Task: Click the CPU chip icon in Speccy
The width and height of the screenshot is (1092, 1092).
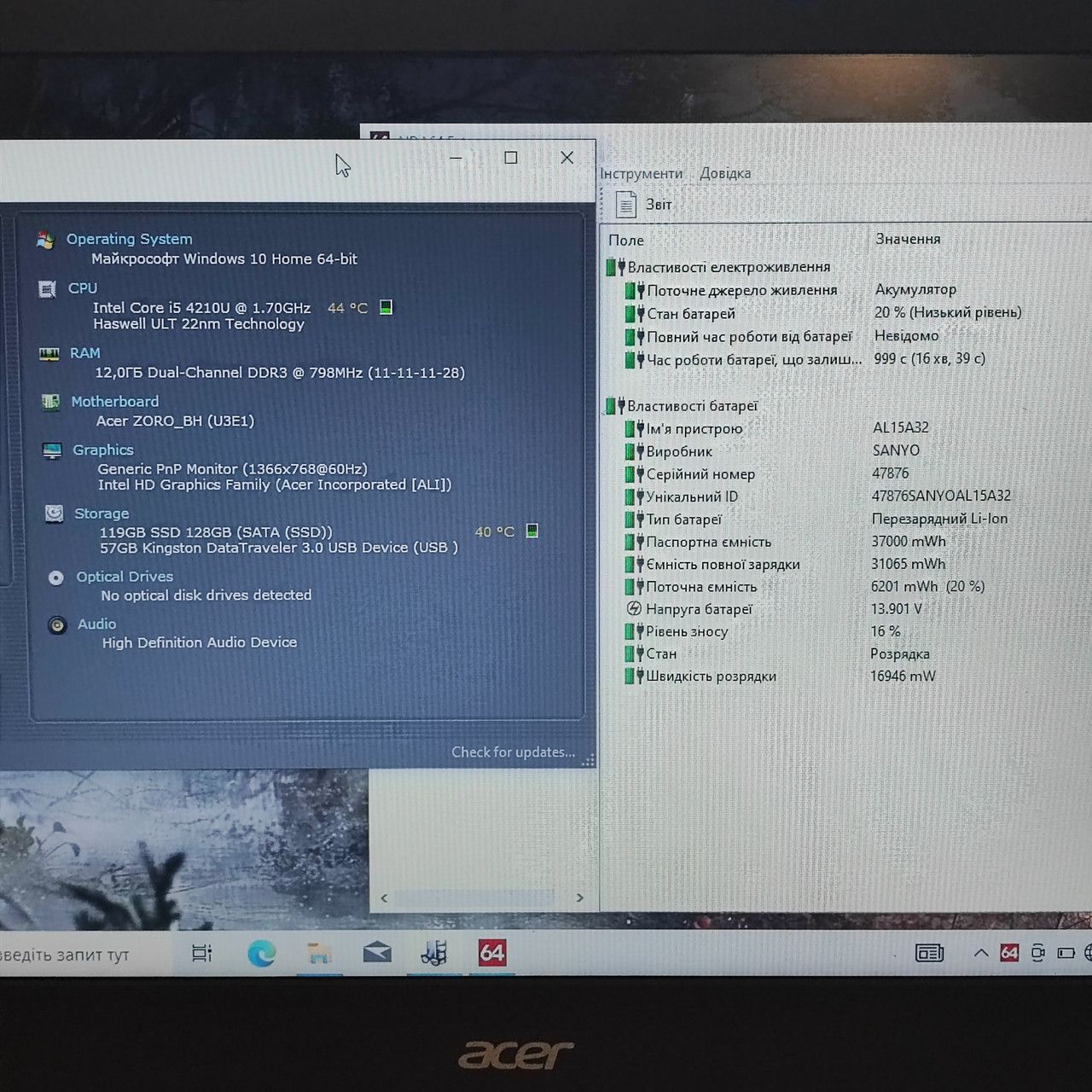Action: click(48, 289)
